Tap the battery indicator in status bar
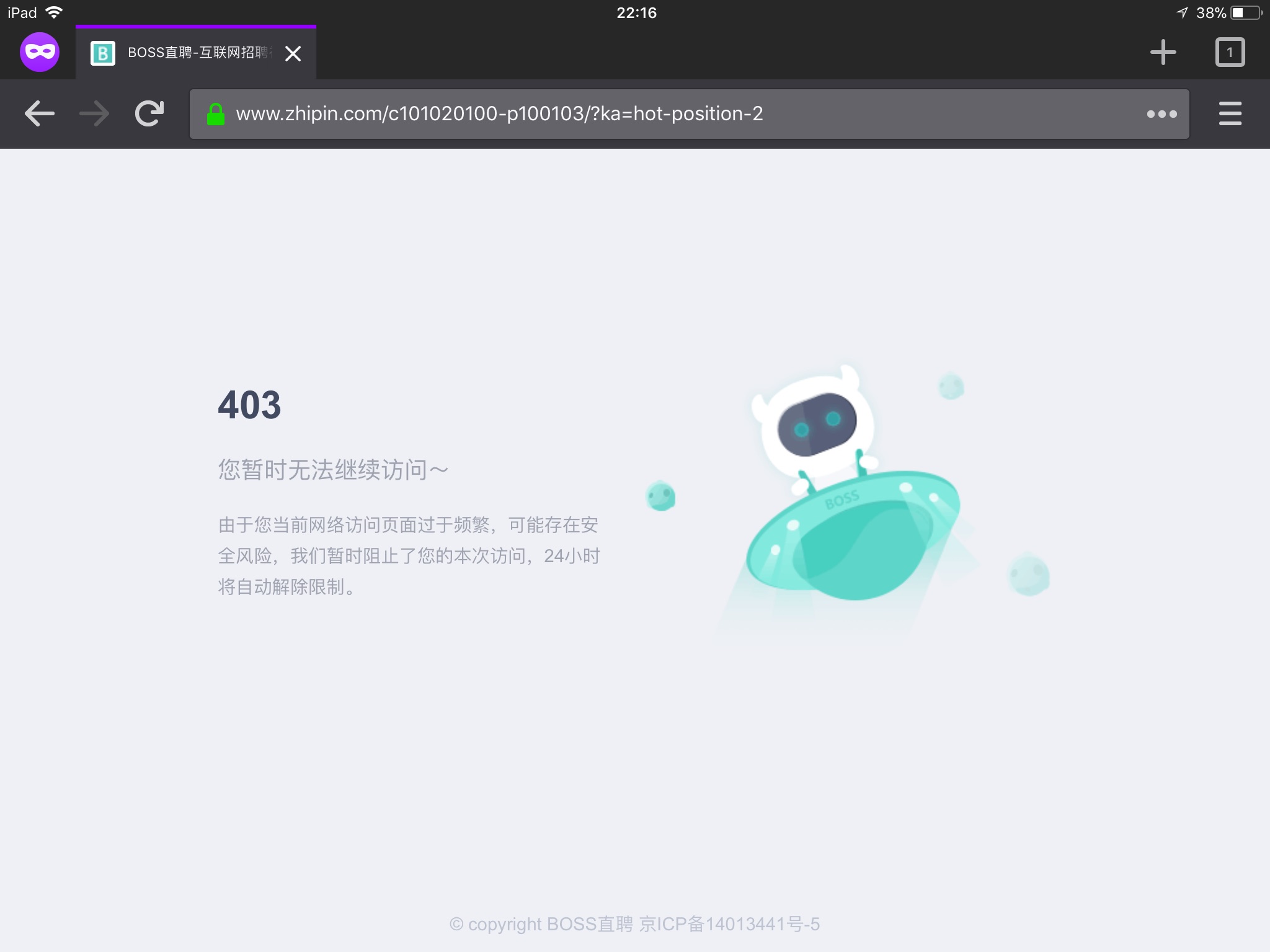Image resolution: width=1270 pixels, height=952 pixels. (x=1246, y=12)
